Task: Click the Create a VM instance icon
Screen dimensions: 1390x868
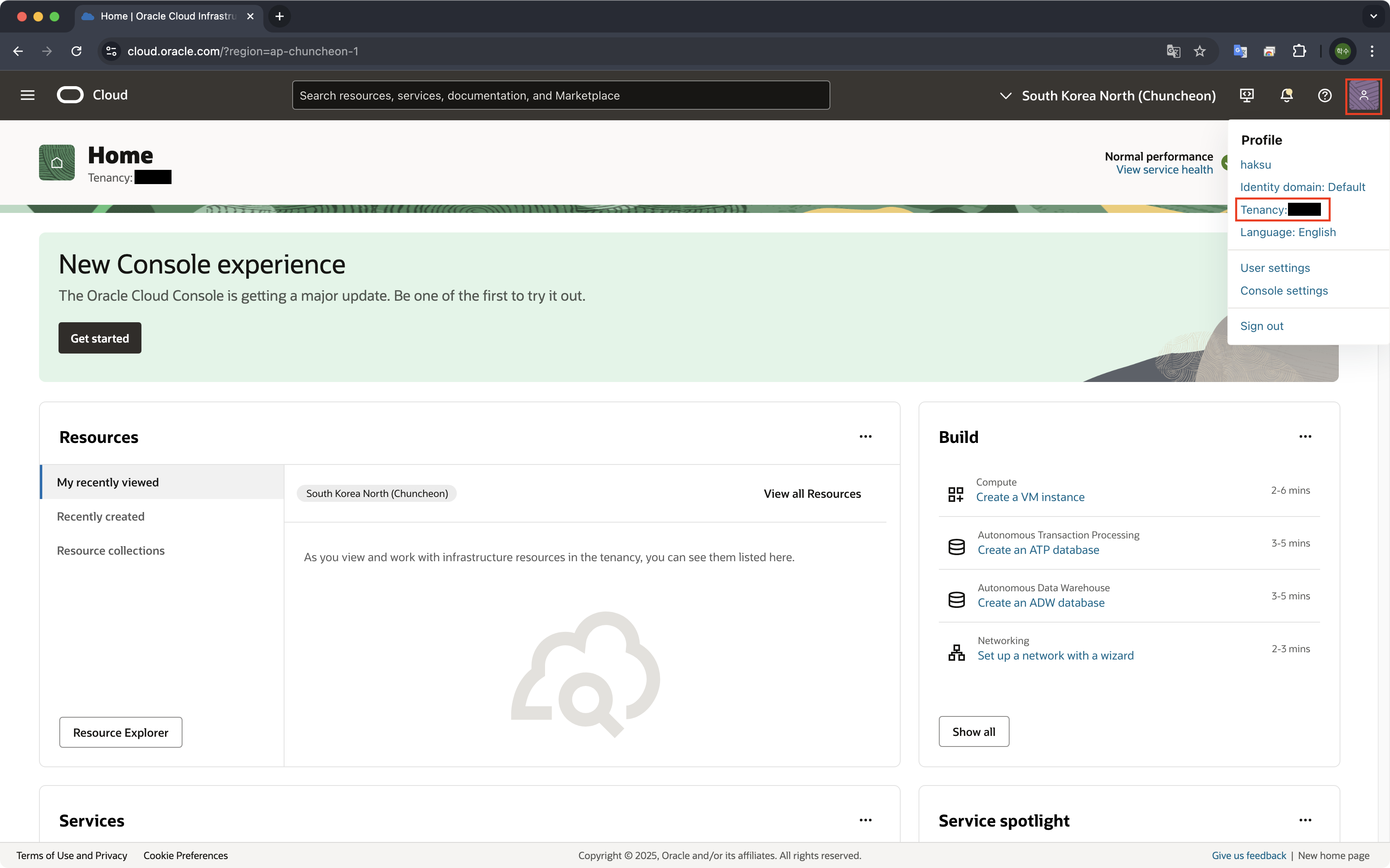Action: [x=956, y=494]
